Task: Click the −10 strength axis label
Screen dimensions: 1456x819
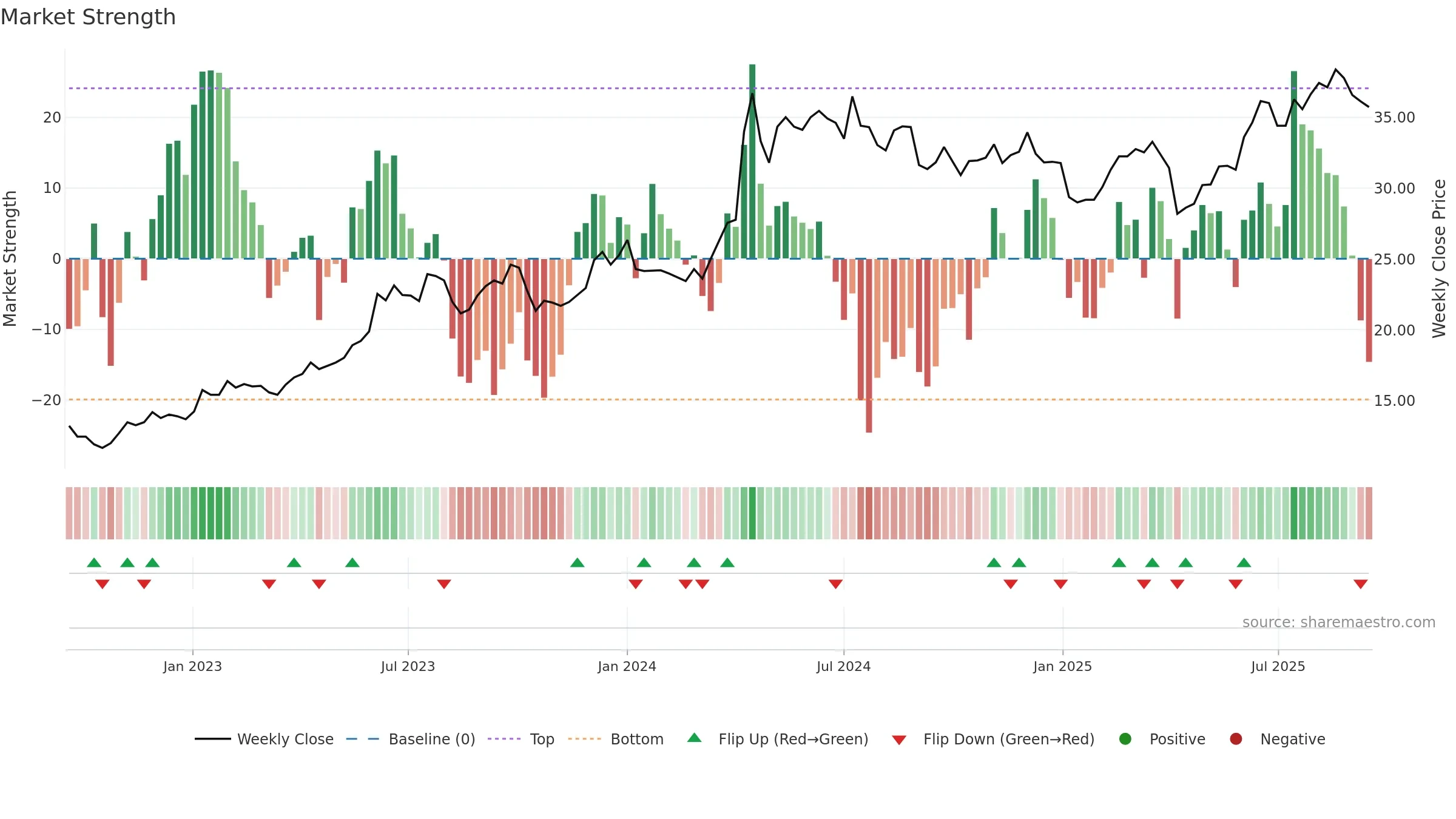Action: click(x=47, y=329)
